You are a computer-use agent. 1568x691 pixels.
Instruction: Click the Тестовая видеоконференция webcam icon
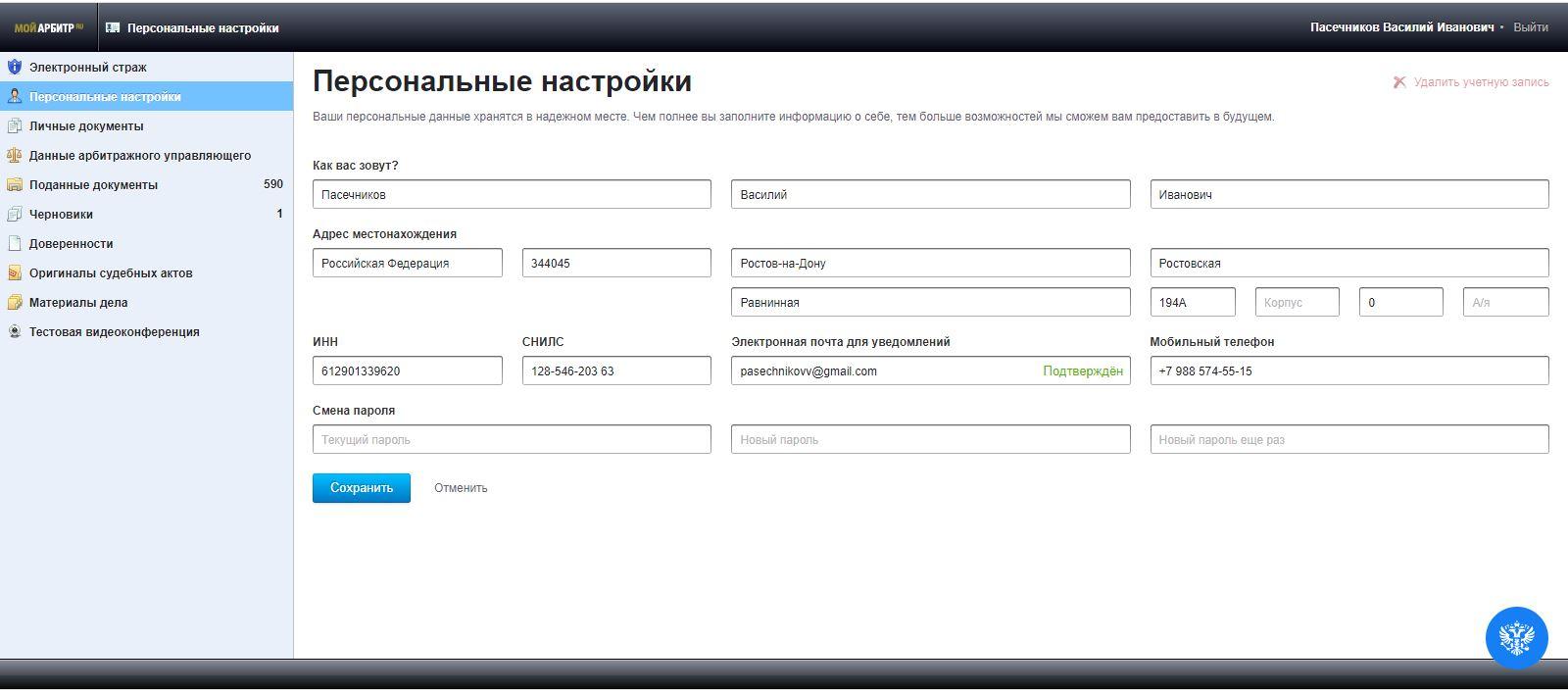point(14,332)
